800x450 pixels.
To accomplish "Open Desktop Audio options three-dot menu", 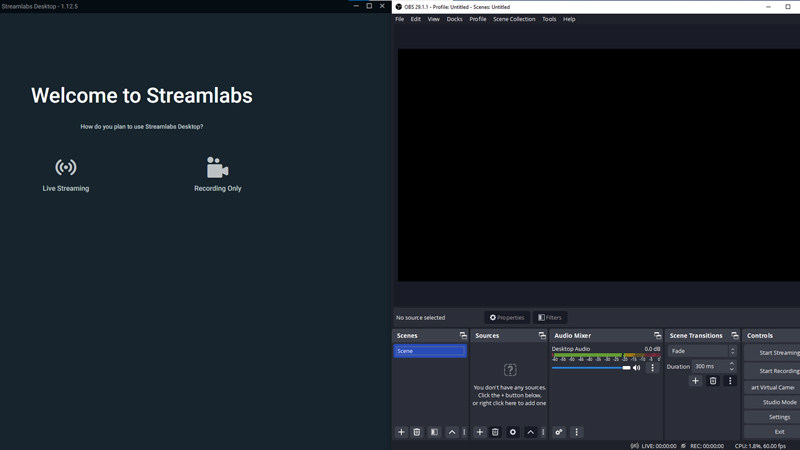I will click(652, 367).
